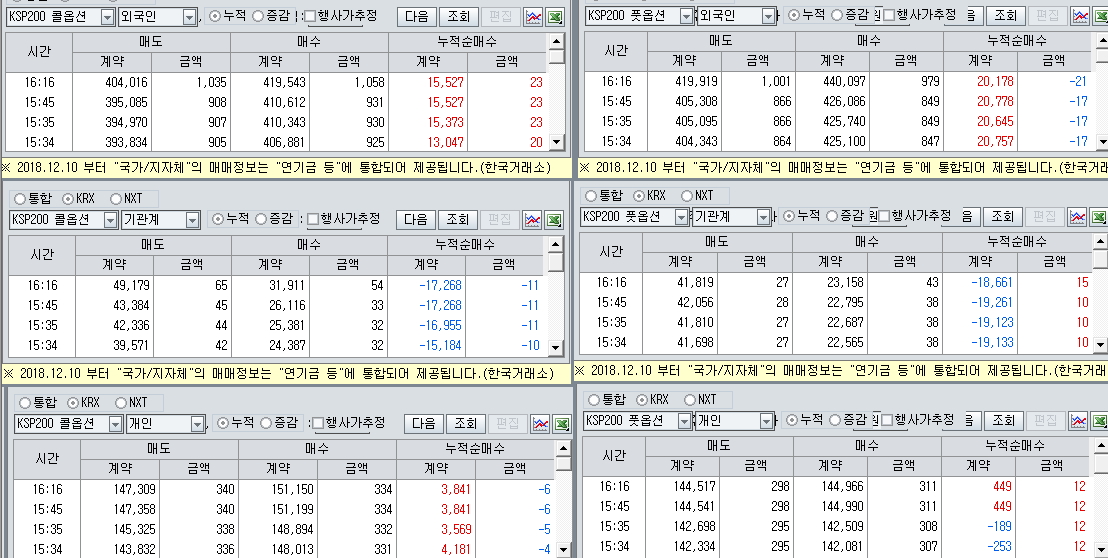Image resolution: width=1108 pixels, height=558 pixels.
Task: Open 외국인 investor dropdown in put option panel
Action: 767,15
